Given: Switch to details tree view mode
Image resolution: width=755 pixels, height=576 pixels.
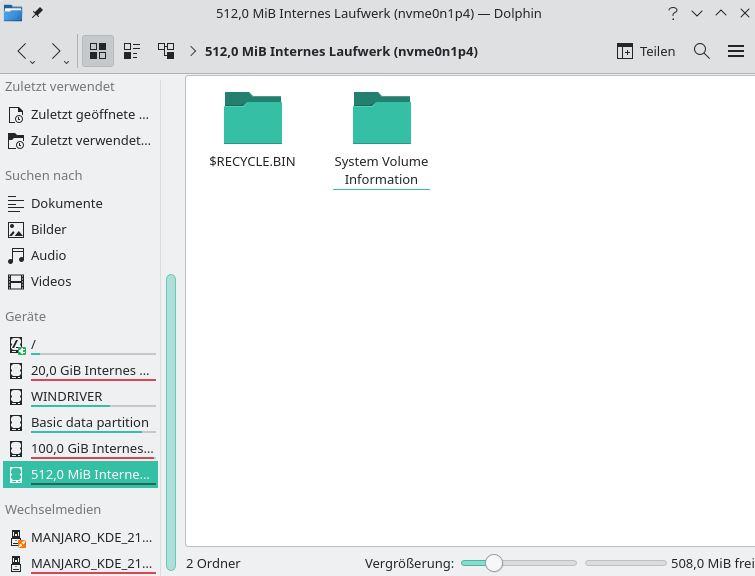Looking at the screenshot, I should 166,51.
